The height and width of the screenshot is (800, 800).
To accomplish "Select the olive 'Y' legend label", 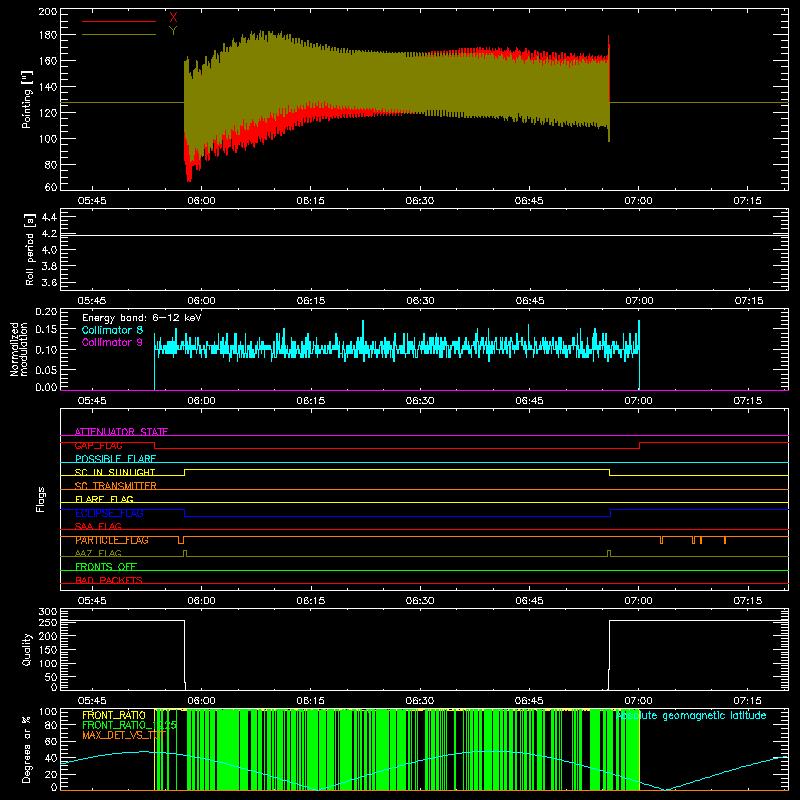I will point(173,31).
